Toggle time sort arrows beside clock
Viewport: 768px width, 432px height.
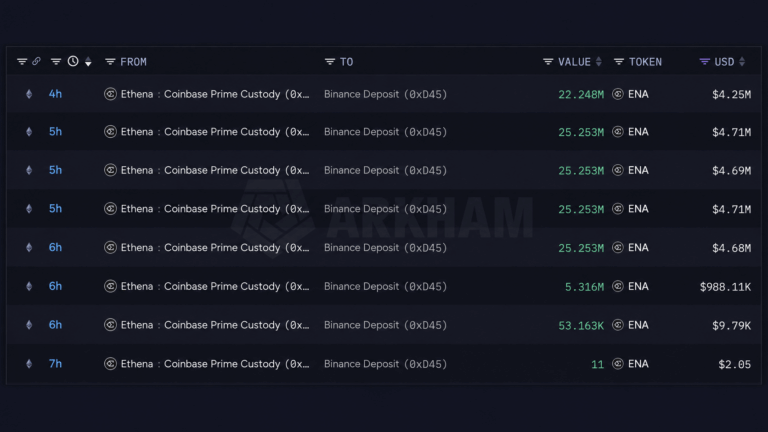[x=88, y=62]
